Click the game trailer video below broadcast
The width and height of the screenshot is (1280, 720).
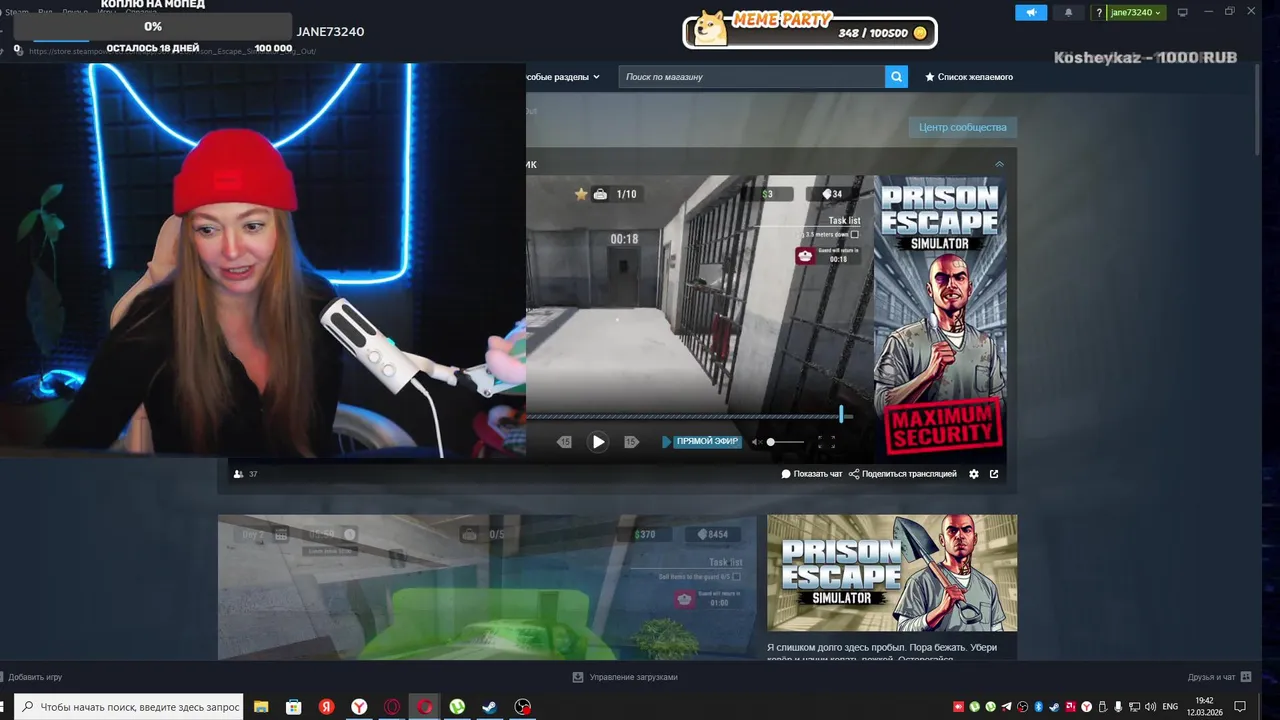tap(487, 587)
